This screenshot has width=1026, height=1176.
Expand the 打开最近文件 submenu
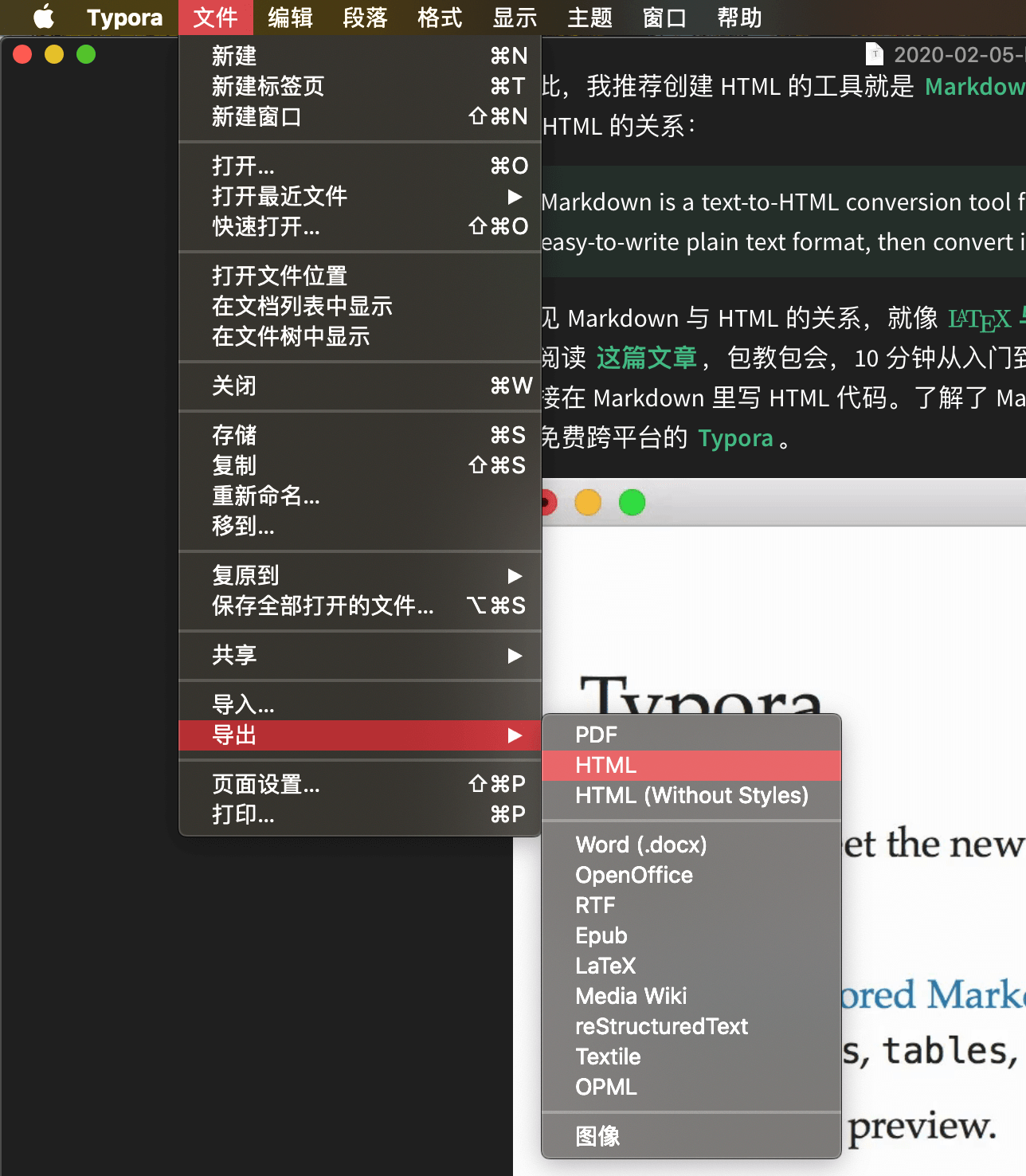pos(360,196)
